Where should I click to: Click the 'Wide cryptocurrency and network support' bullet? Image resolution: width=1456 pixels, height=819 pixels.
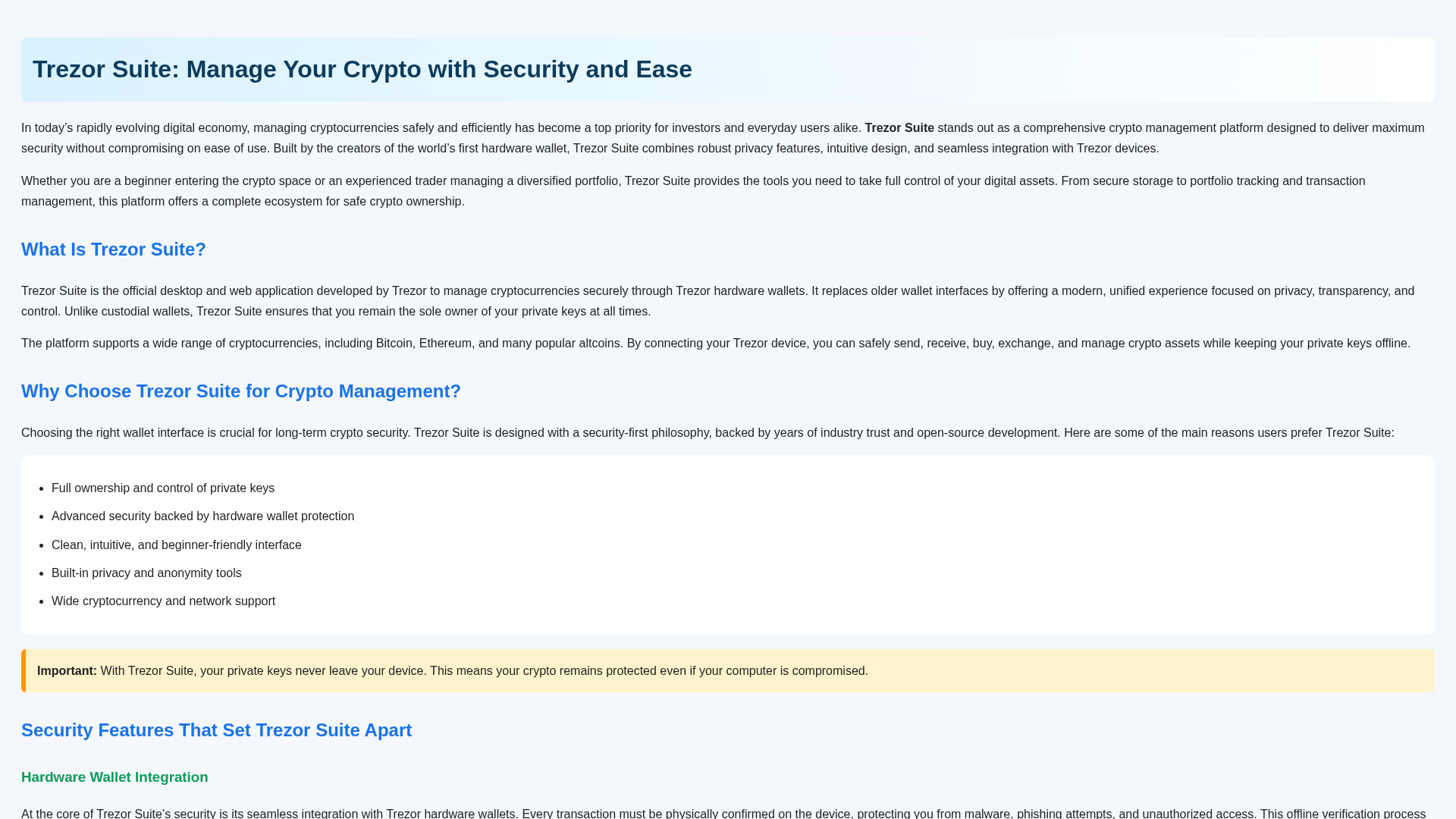(x=163, y=601)
